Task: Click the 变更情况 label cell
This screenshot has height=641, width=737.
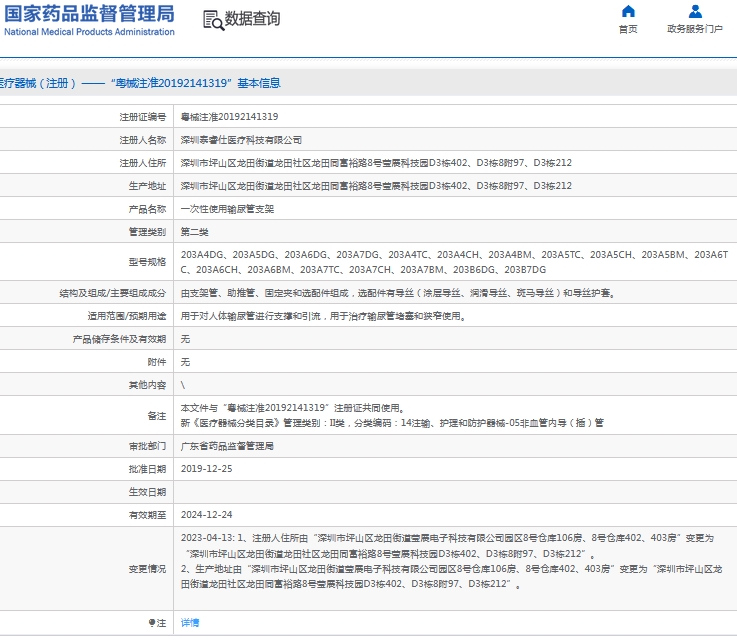Action: coord(86,569)
